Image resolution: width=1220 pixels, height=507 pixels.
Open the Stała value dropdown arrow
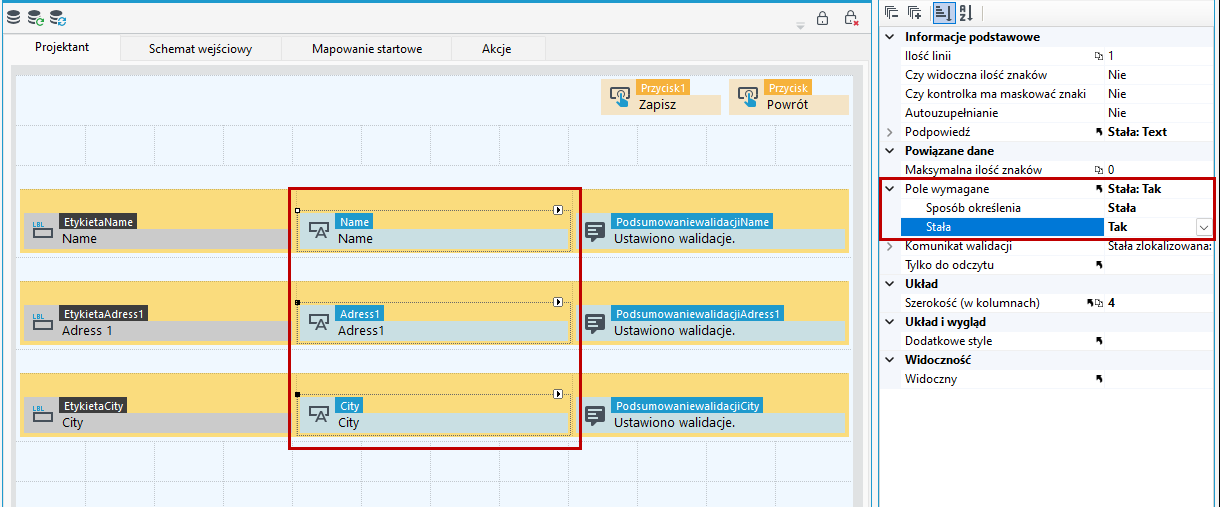coord(1204,227)
